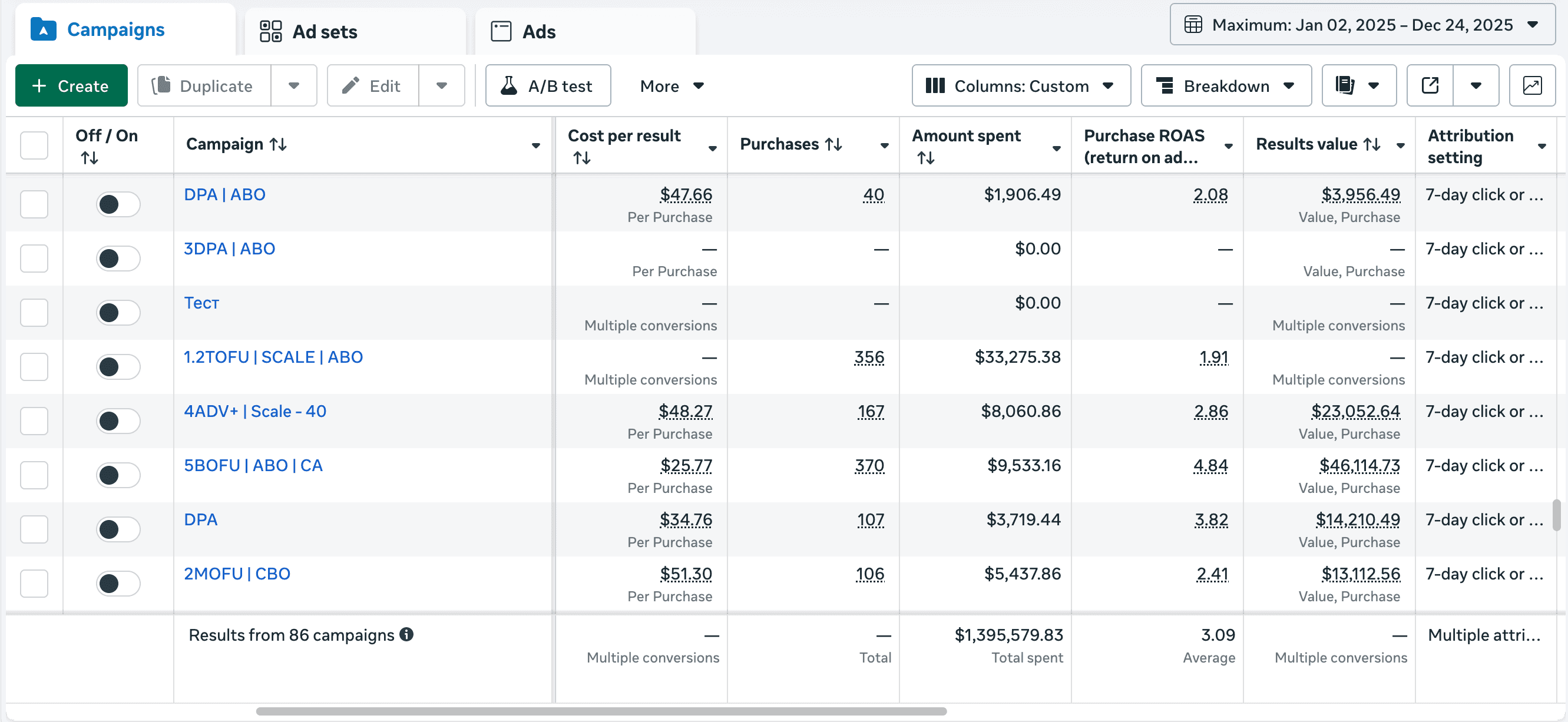Click the flask icon on A/B test button
Viewport: 1568px width, 722px height.
pyautogui.click(x=510, y=85)
